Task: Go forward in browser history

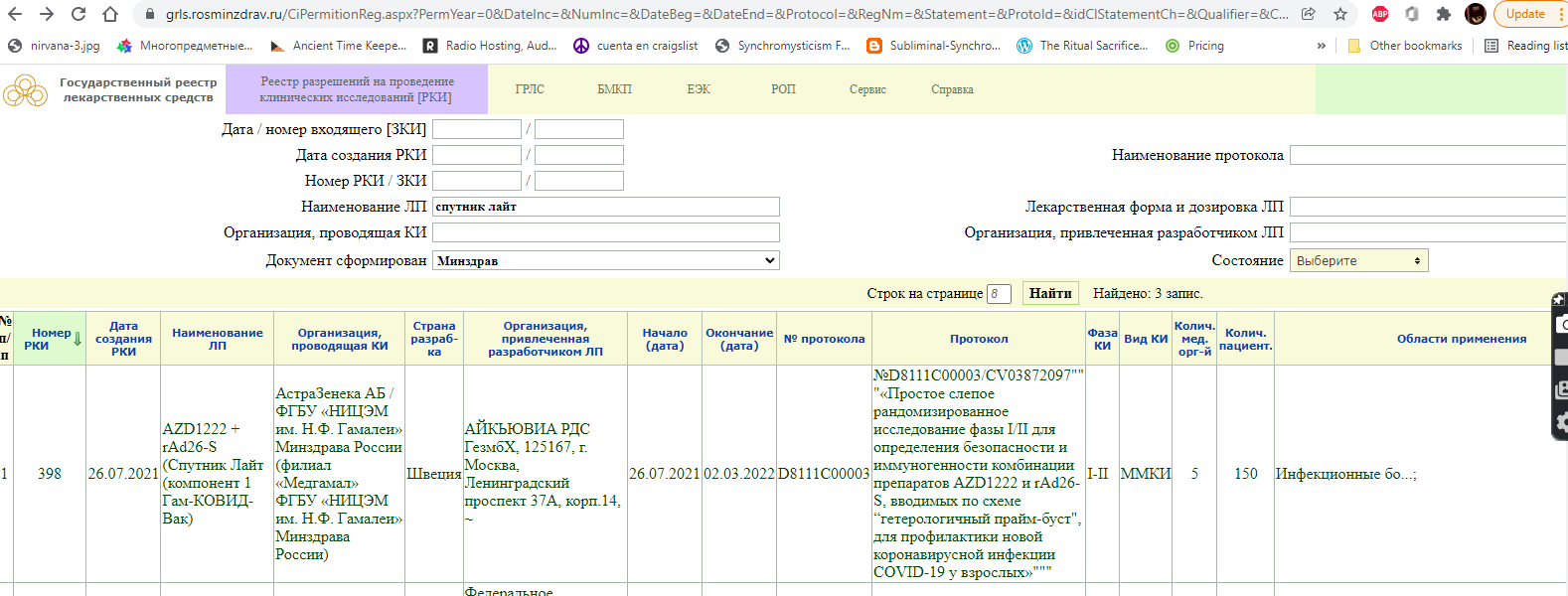Action: click(47, 14)
